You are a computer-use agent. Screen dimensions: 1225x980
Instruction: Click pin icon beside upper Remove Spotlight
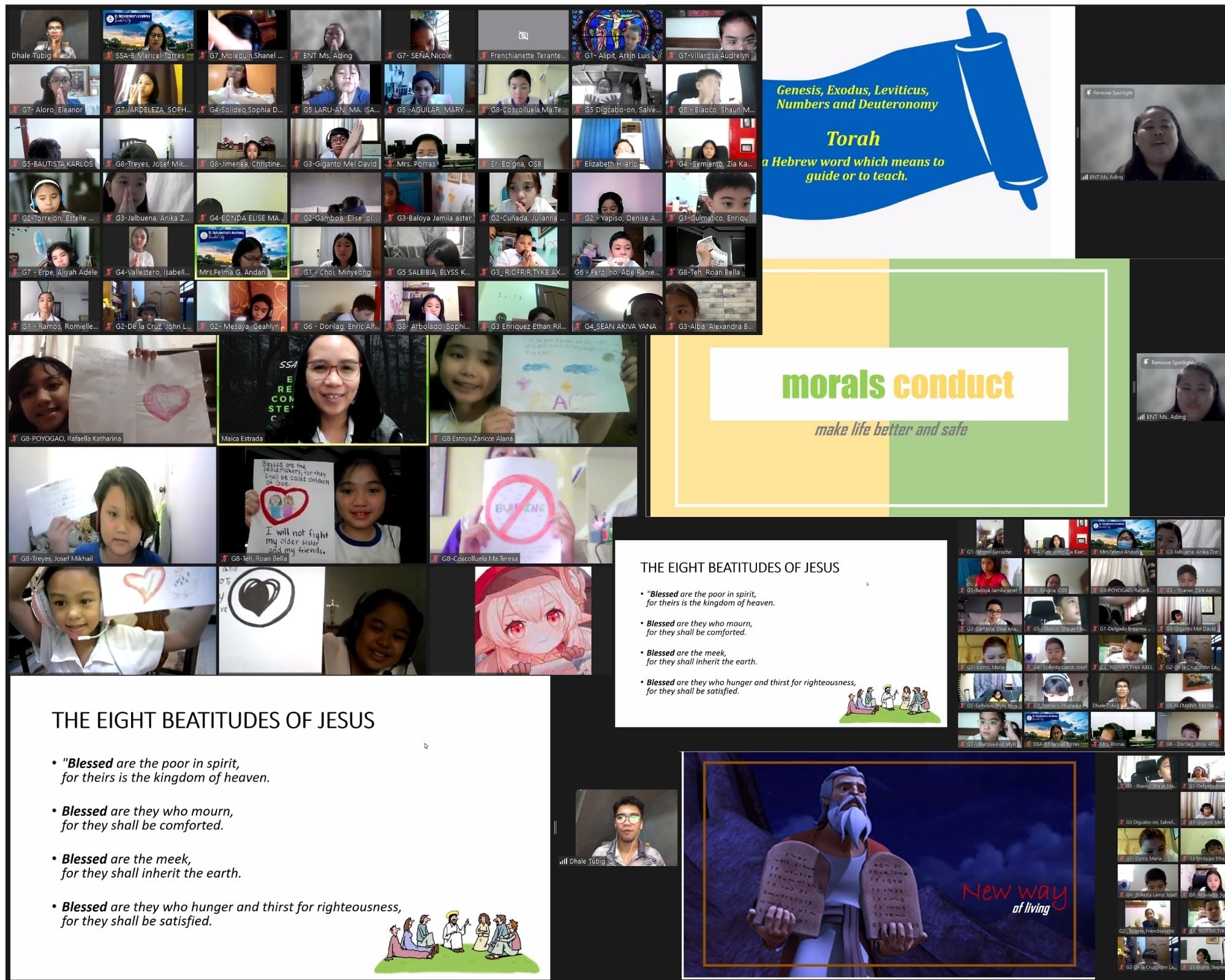(x=1088, y=92)
